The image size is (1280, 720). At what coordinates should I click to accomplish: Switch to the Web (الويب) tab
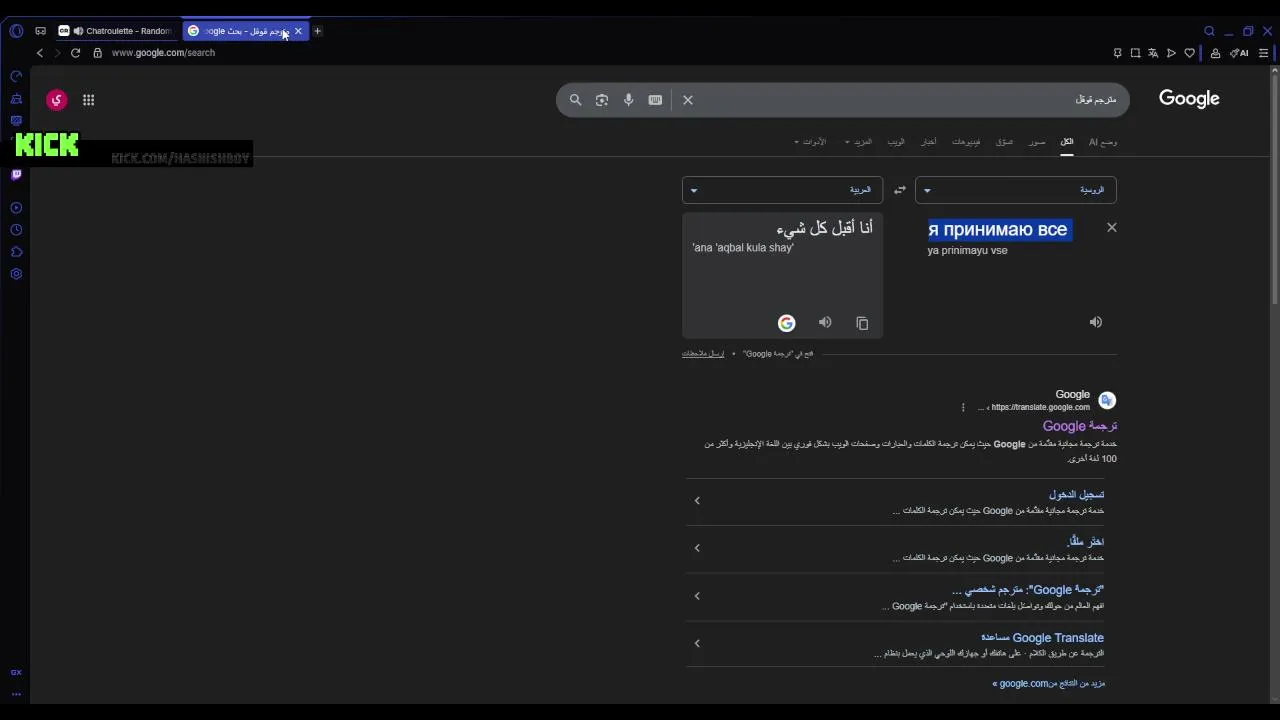896,142
